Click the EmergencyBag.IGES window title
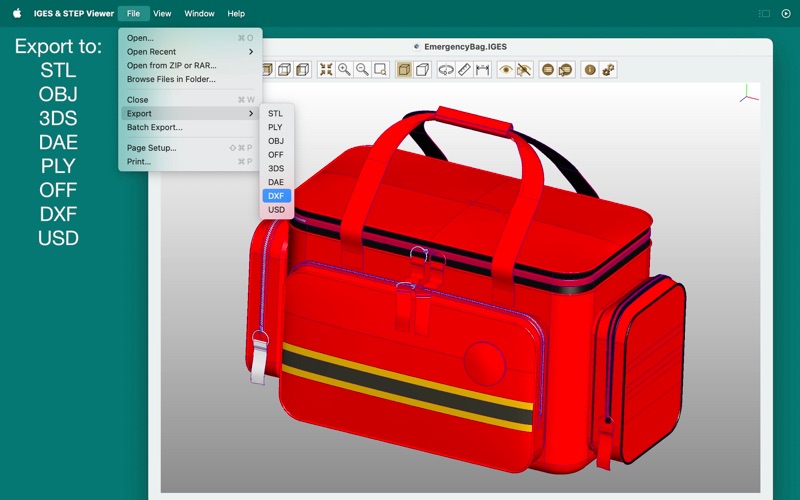The image size is (800, 500). point(465,46)
